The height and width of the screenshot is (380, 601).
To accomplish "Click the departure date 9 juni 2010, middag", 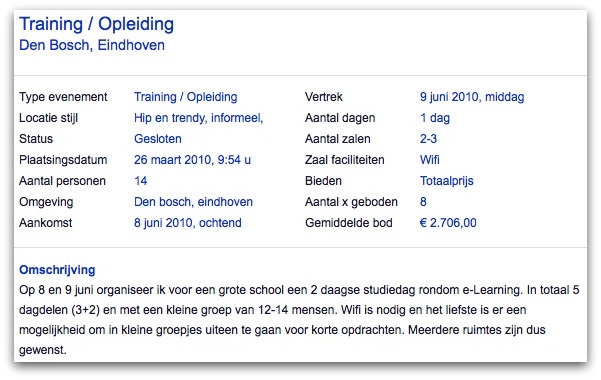I will (x=472, y=97).
